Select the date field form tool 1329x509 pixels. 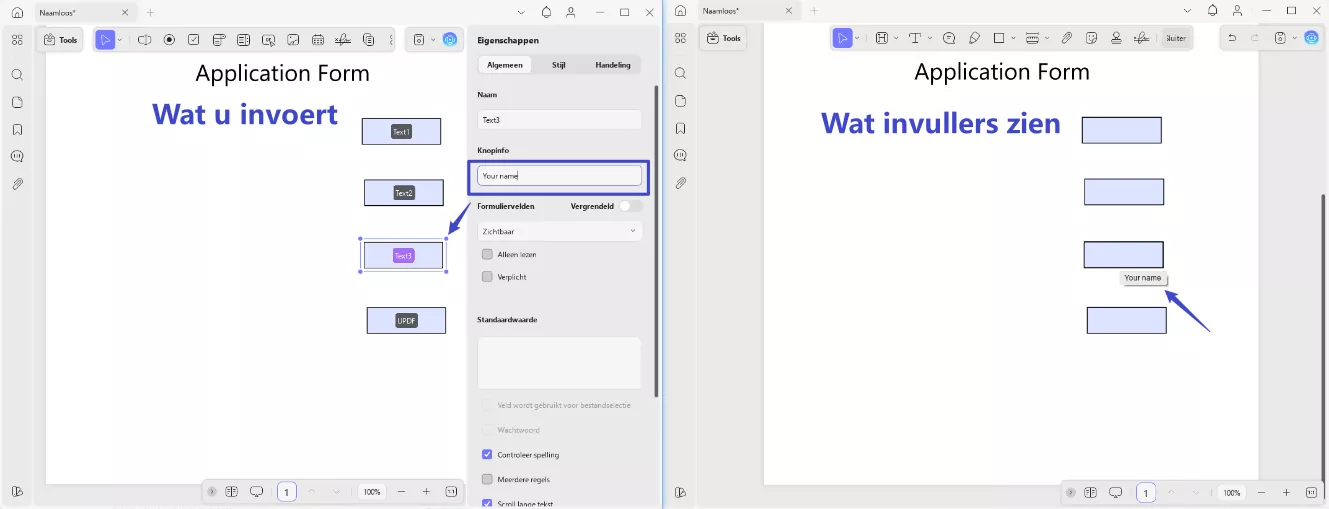(x=318, y=40)
